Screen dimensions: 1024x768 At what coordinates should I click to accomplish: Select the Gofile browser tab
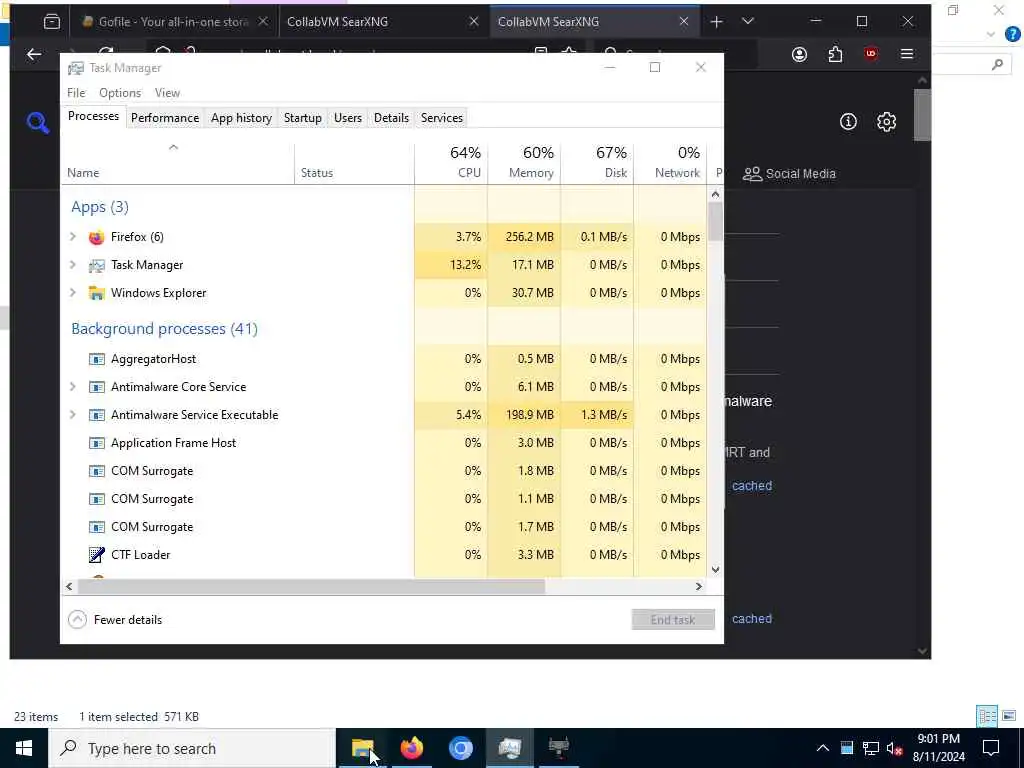[x=173, y=22]
